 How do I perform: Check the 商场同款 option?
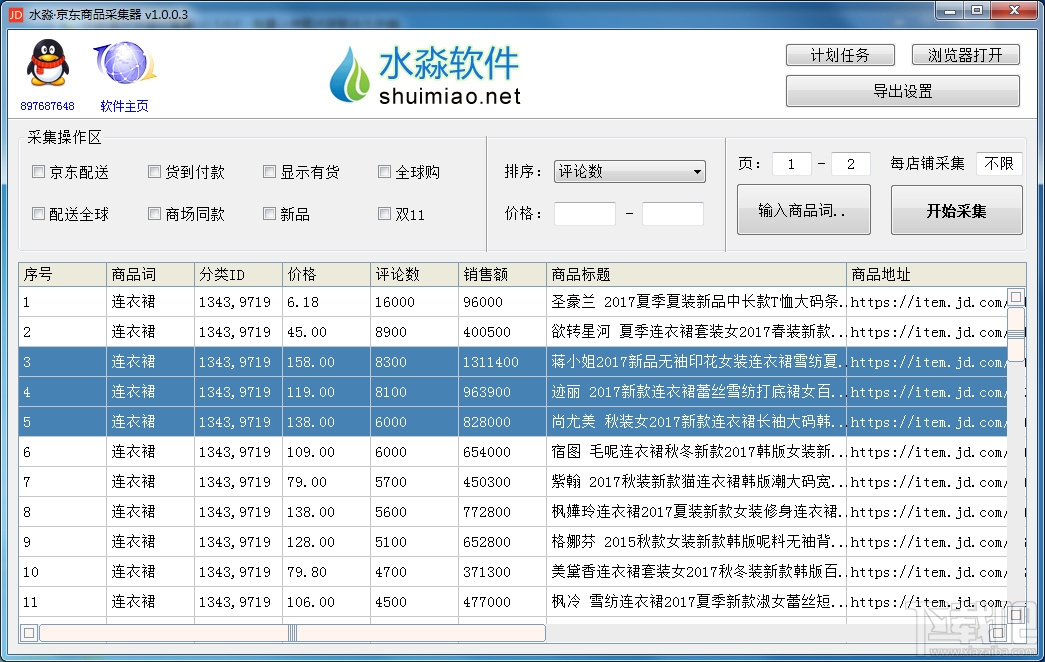click(154, 214)
